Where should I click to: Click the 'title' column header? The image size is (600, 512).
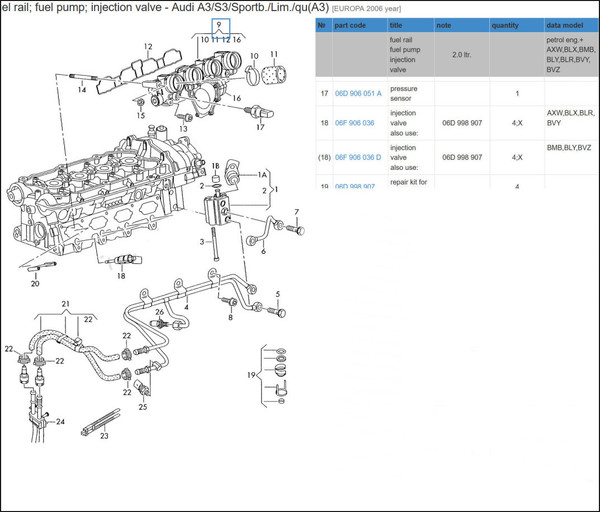(x=397, y=24)
